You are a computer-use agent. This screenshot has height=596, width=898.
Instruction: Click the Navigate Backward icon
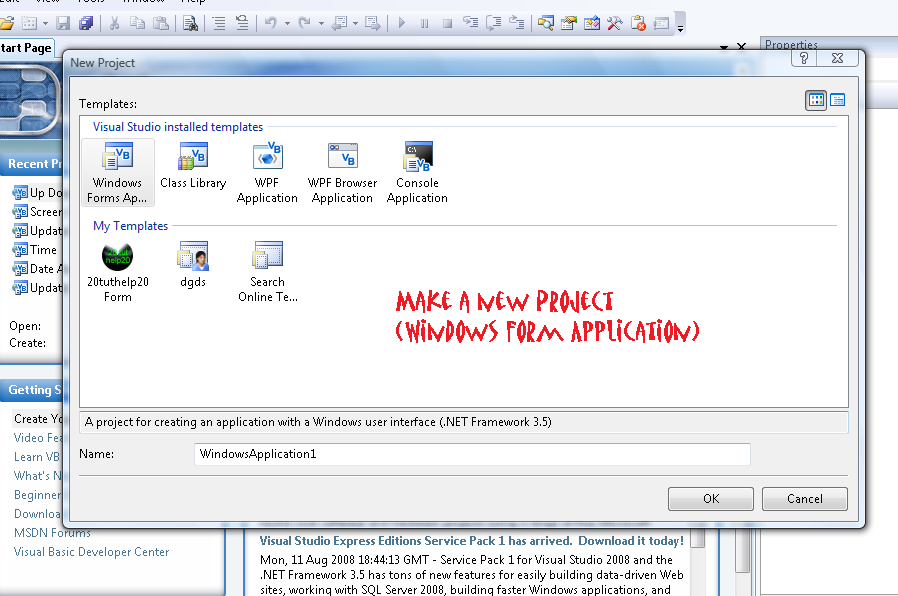(x=340, y=23)
